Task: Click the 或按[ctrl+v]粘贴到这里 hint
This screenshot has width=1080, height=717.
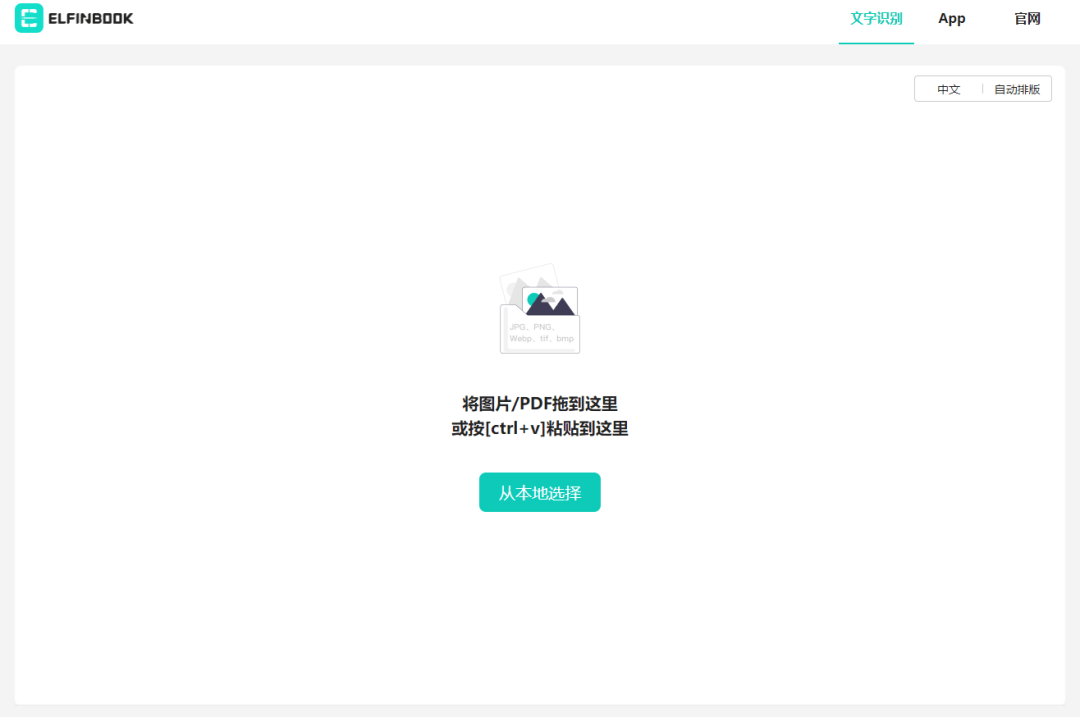Action: click(x=540, y=429)
